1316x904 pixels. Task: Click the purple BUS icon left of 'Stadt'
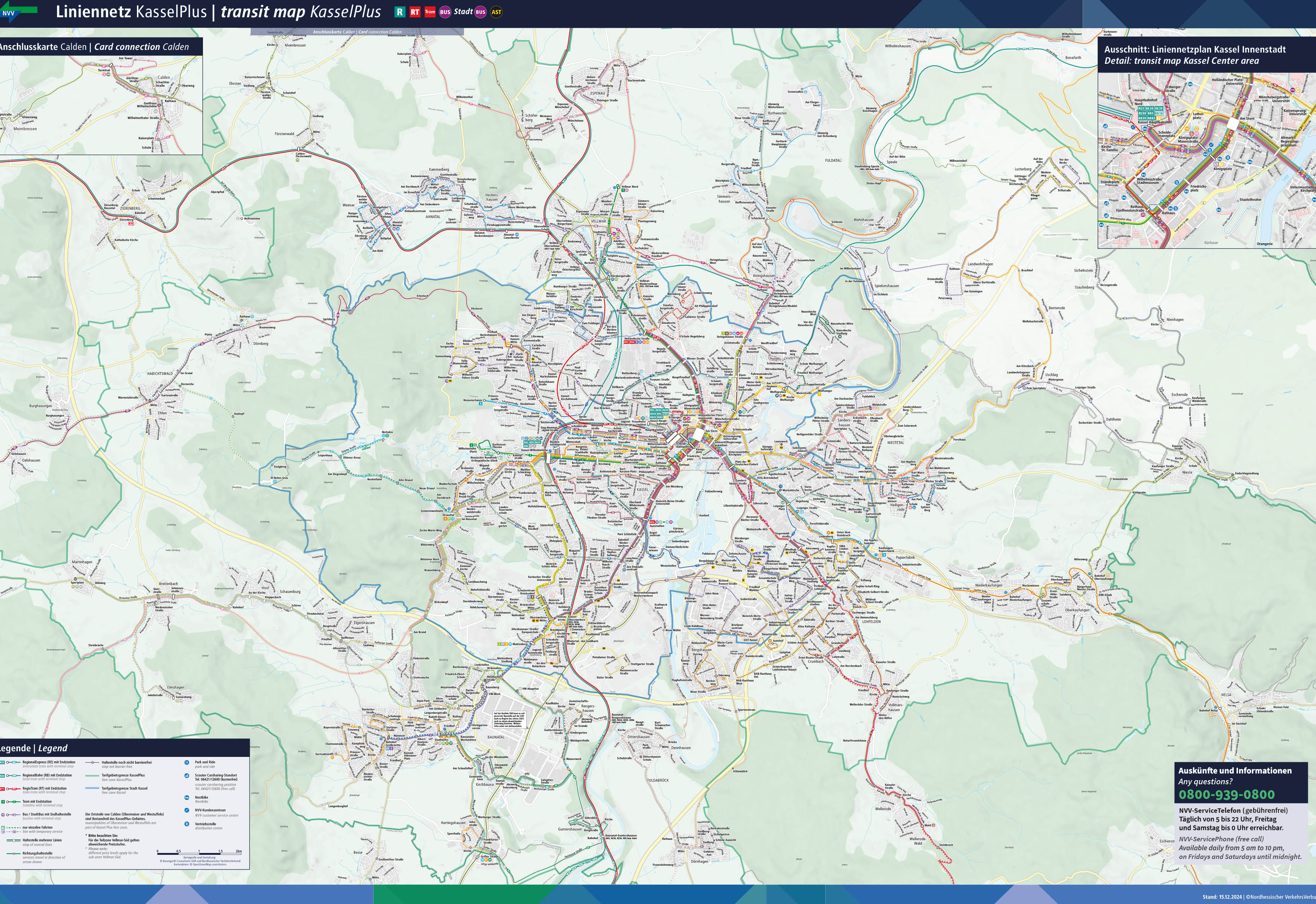coord(445,12)
